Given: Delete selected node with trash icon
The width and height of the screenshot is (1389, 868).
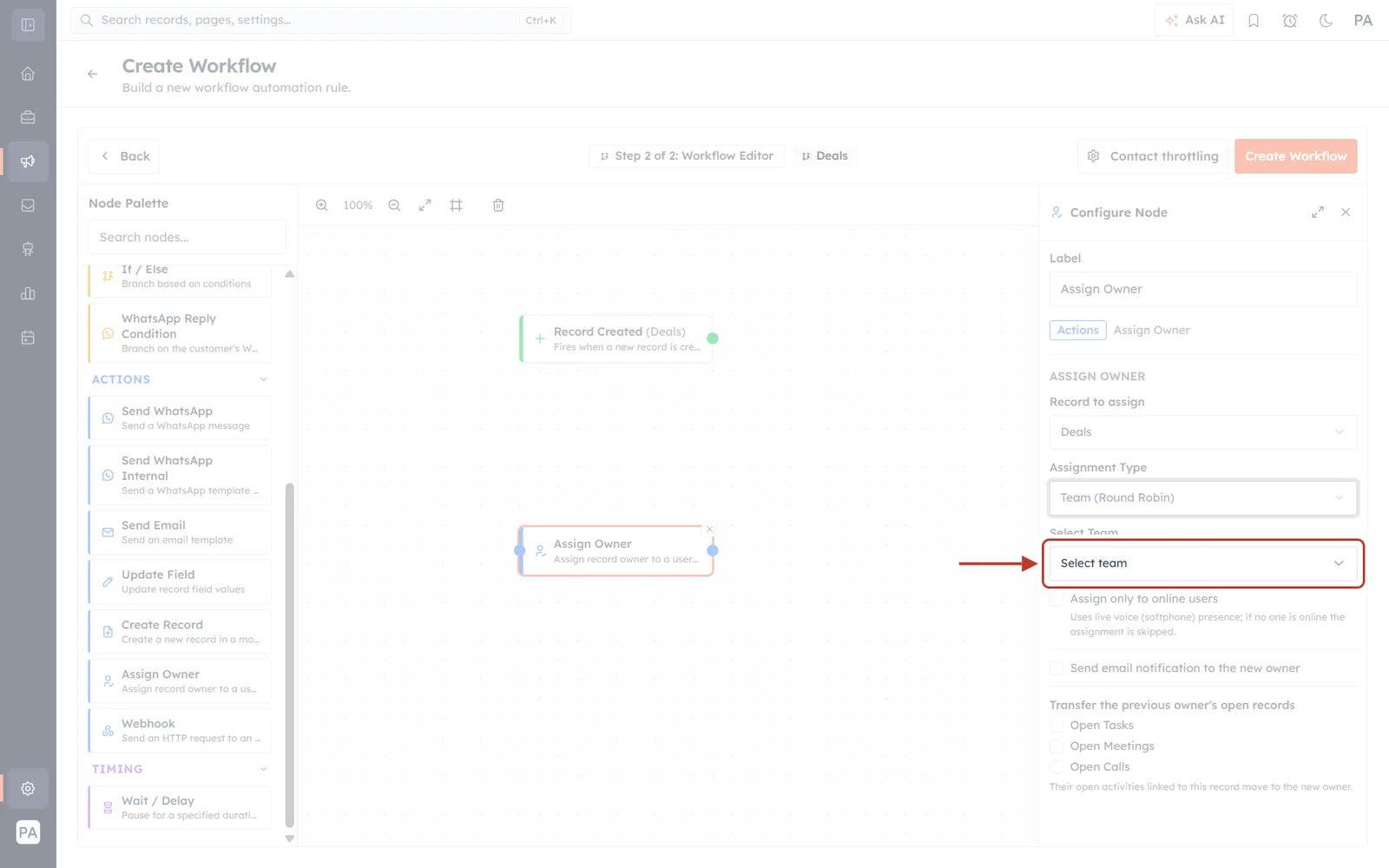Looking at the screenshot, I should point(498,206).
